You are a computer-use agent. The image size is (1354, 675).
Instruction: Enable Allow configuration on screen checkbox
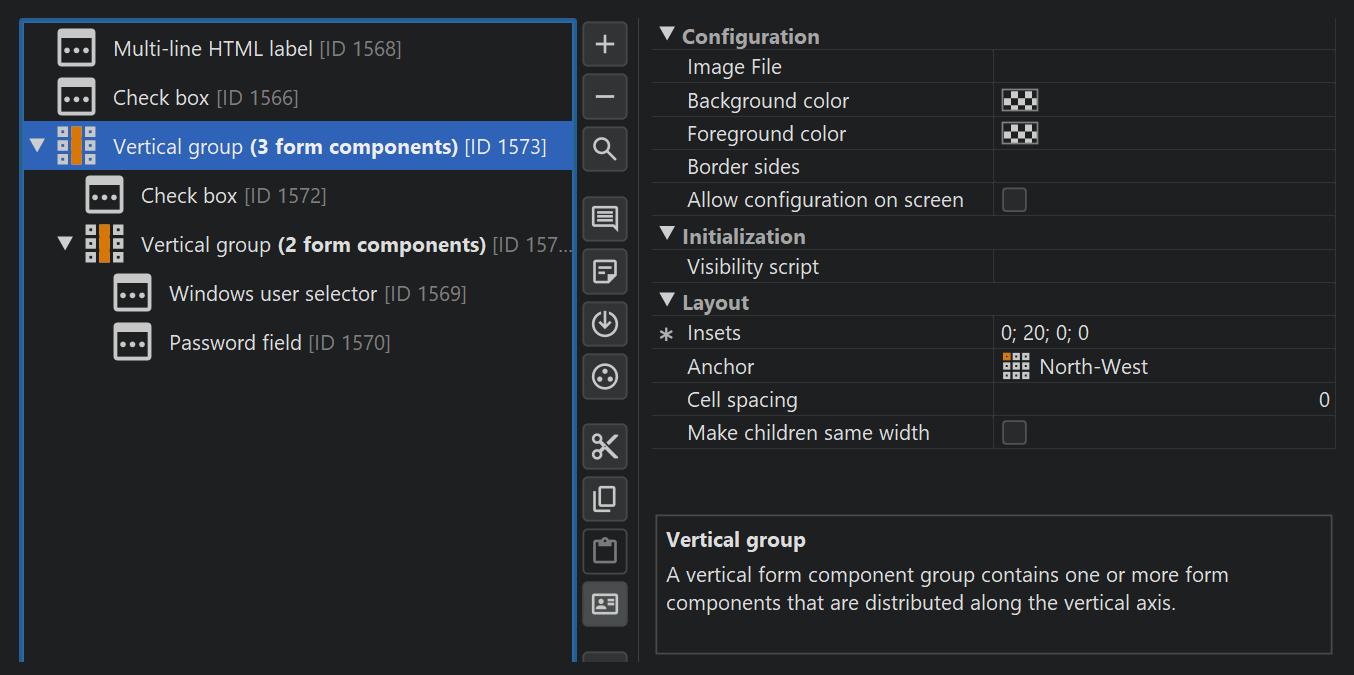pos(1014,200)
